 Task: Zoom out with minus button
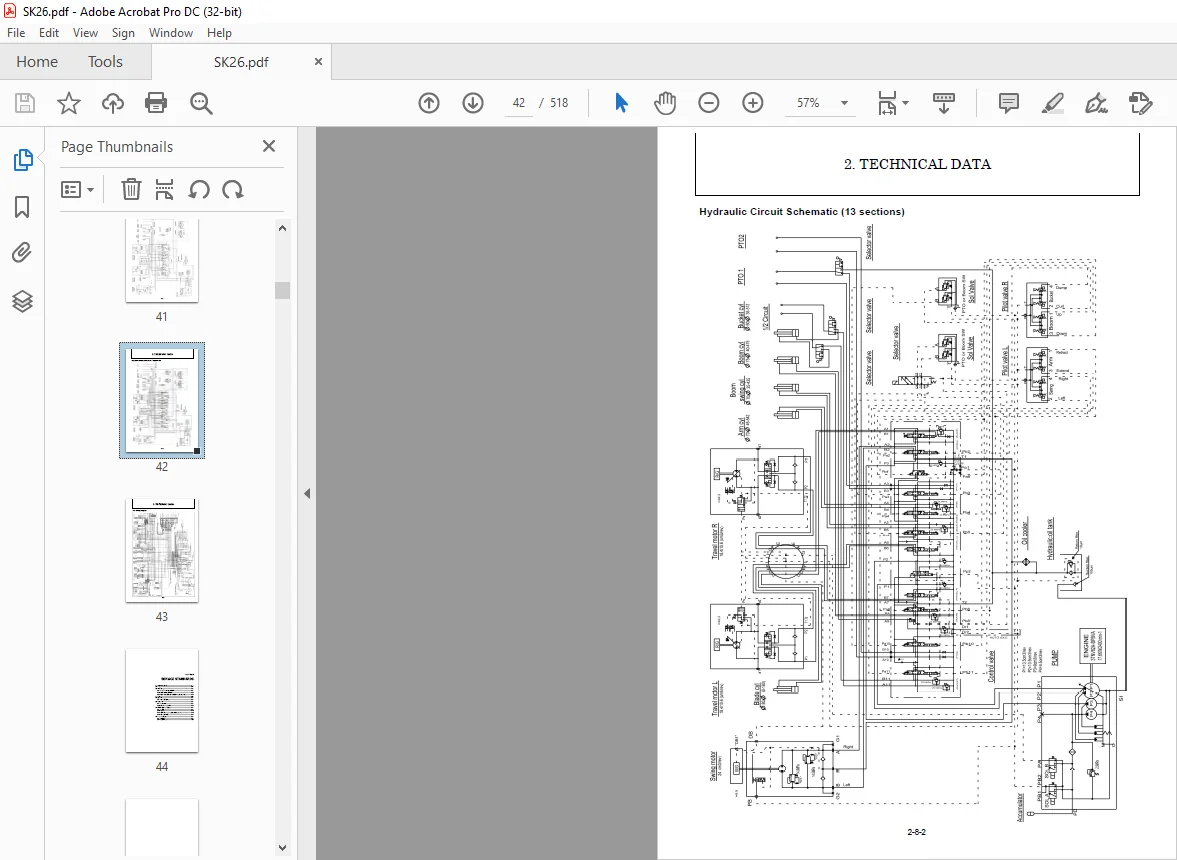click(709, 103)
